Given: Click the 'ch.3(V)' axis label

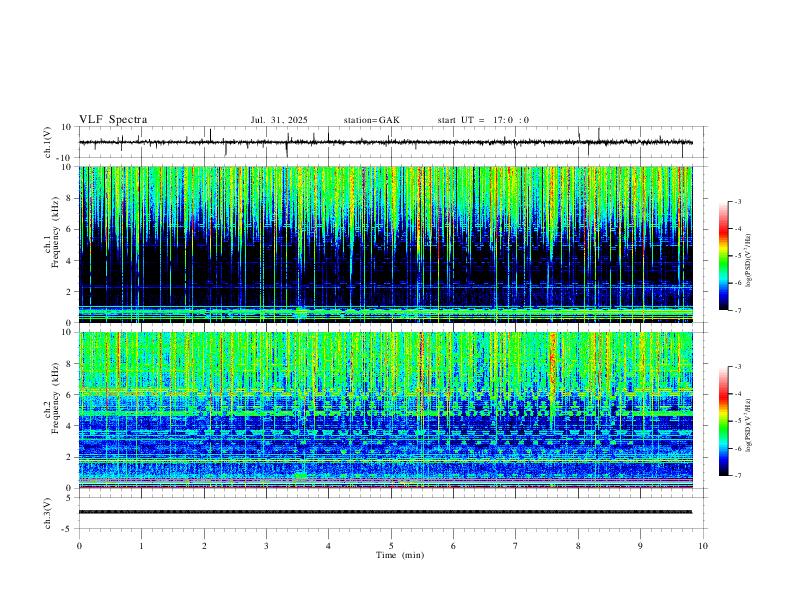Looking at the screenshot, I should [48, 513].
